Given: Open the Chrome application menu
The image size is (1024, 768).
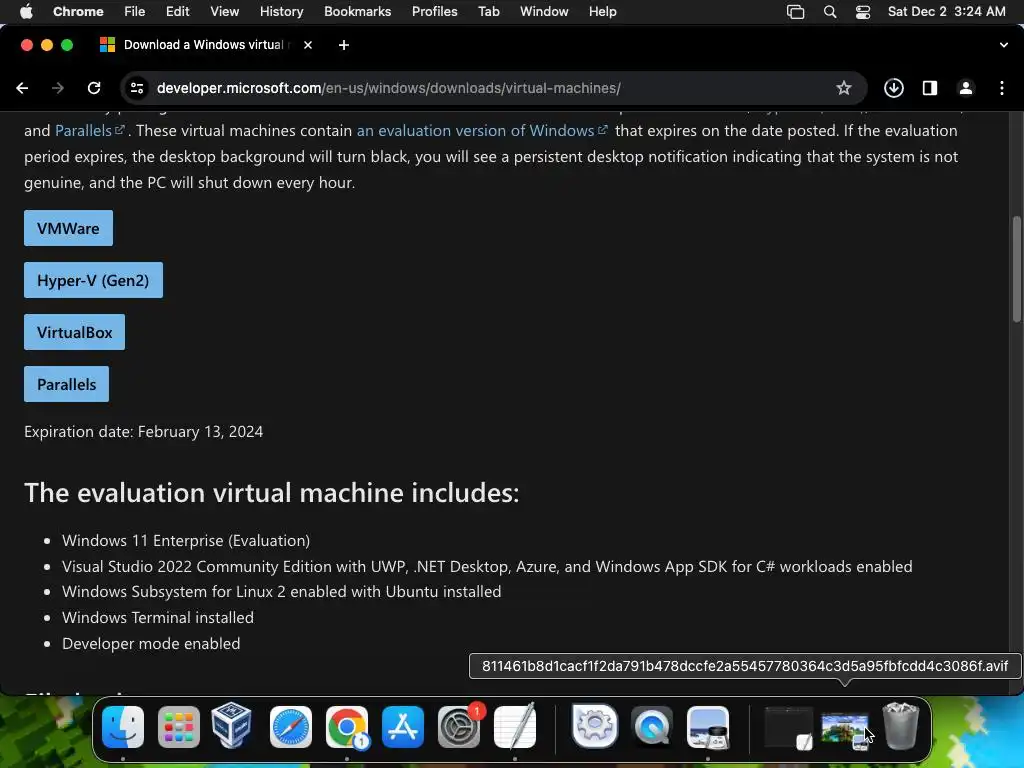Looking at the screenshot, I should [78, 12].
